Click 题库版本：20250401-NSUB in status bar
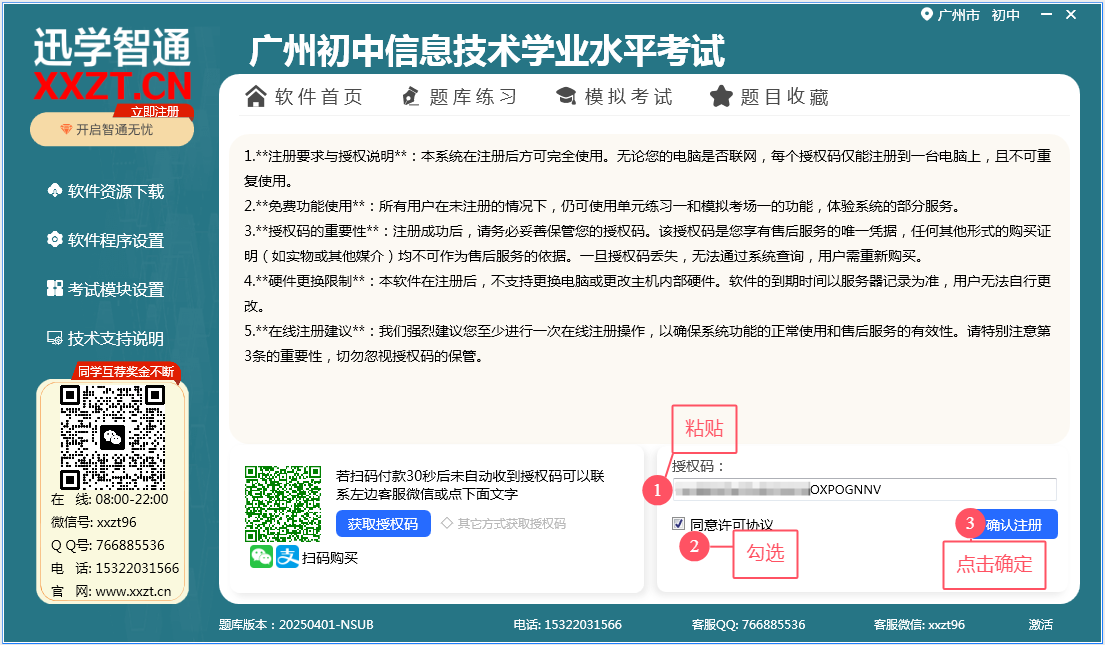Viewport: 1105px width, 645px height. click(296, 625)
